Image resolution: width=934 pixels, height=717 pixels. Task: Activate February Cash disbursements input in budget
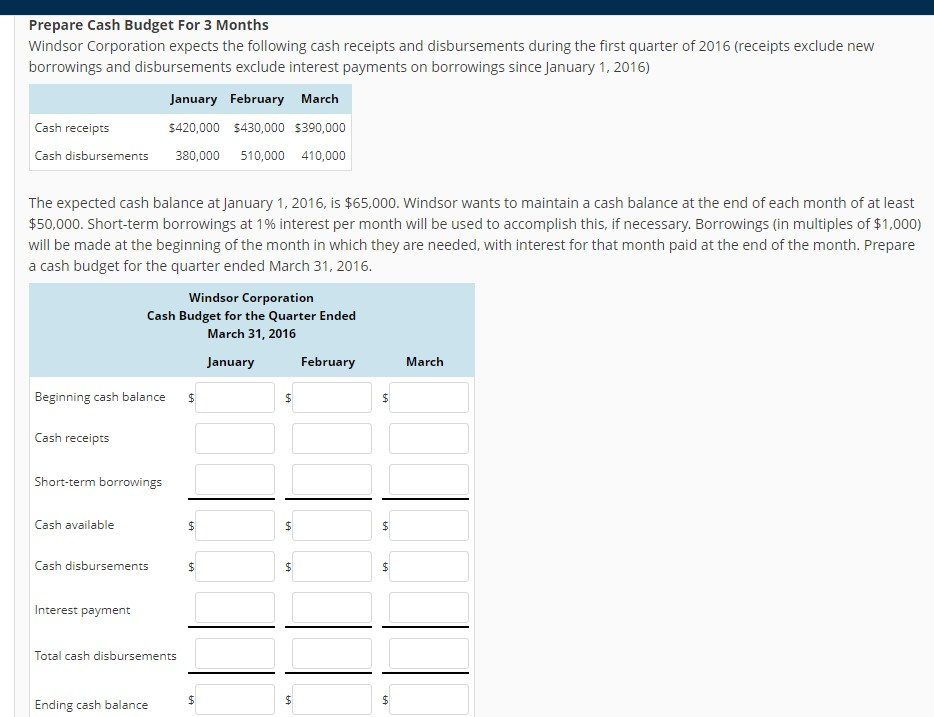point(332,566)
